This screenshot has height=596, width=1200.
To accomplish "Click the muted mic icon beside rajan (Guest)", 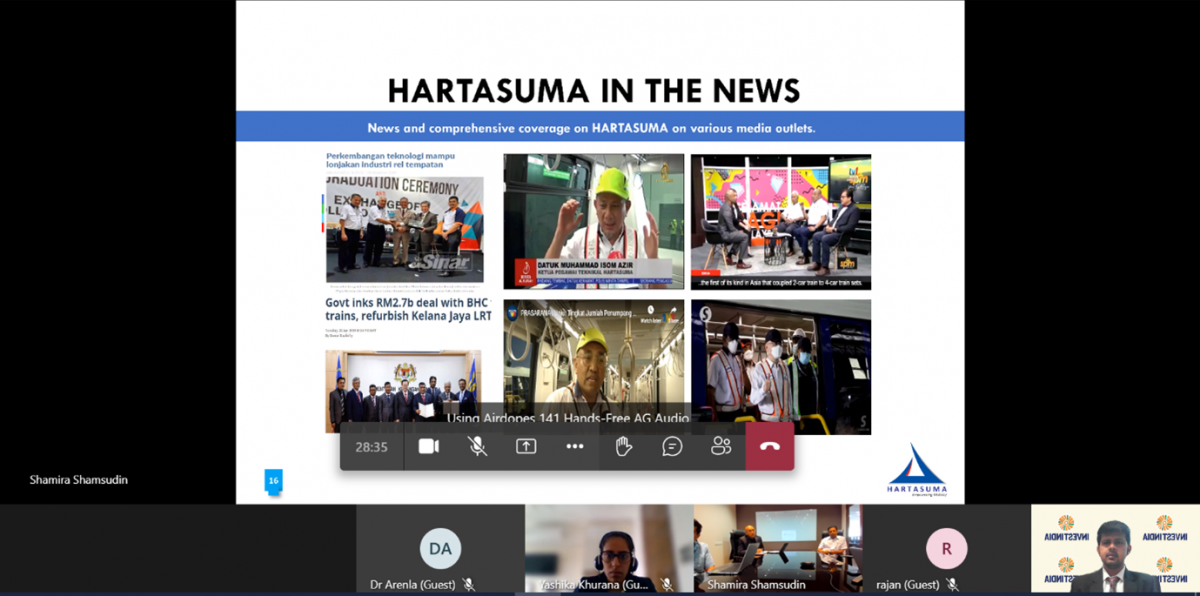I will pos(952,584).
